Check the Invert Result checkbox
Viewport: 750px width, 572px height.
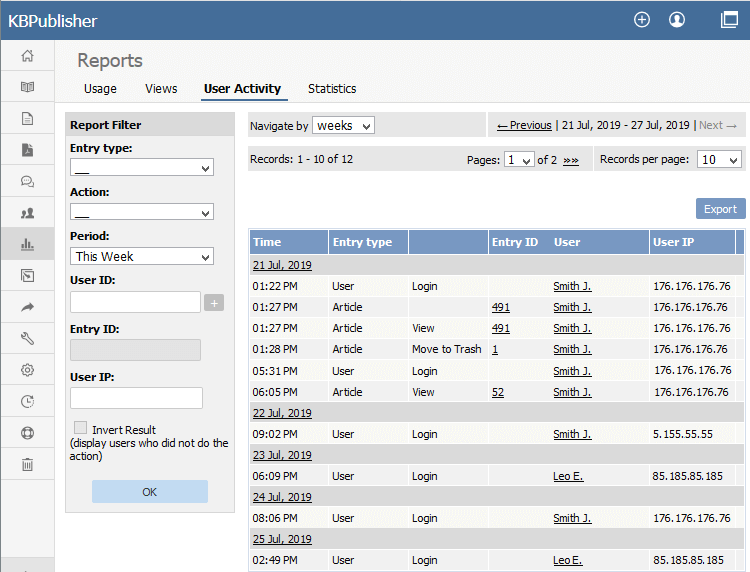coord(80,428)
